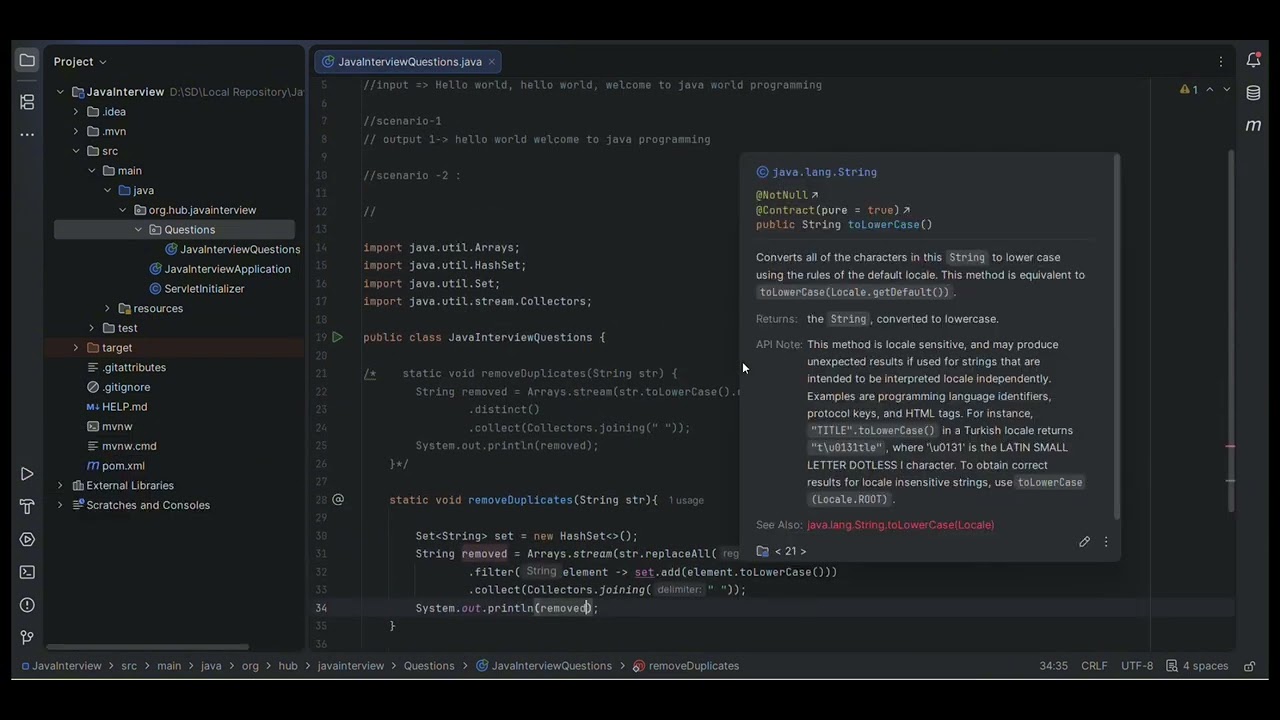The width and height of the screenshot is (1280, 720).
Task: Open the Structure tool window icon
Action: pyautogui.click(x=27, y=101)
